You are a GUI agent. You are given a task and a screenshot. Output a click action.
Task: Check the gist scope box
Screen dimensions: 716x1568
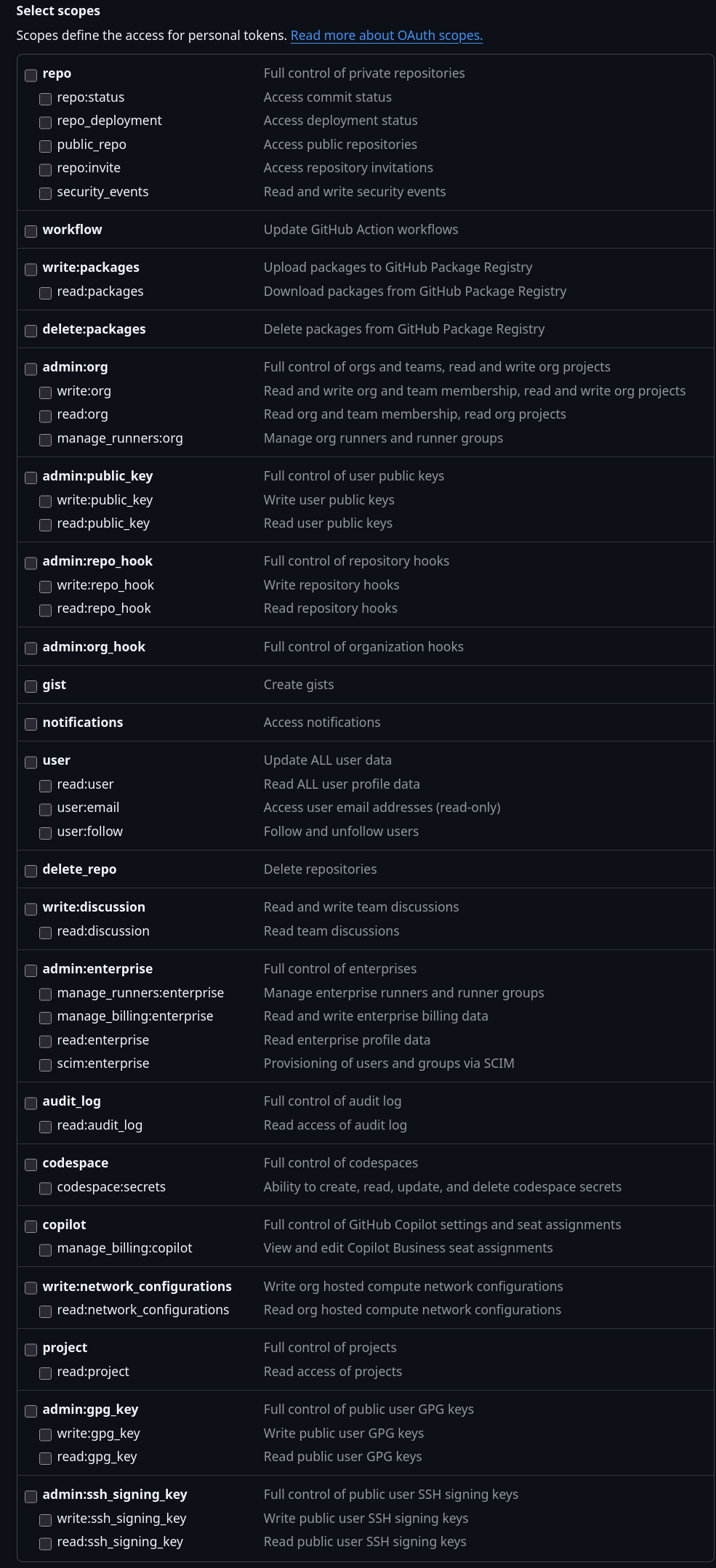click(31, 686)
